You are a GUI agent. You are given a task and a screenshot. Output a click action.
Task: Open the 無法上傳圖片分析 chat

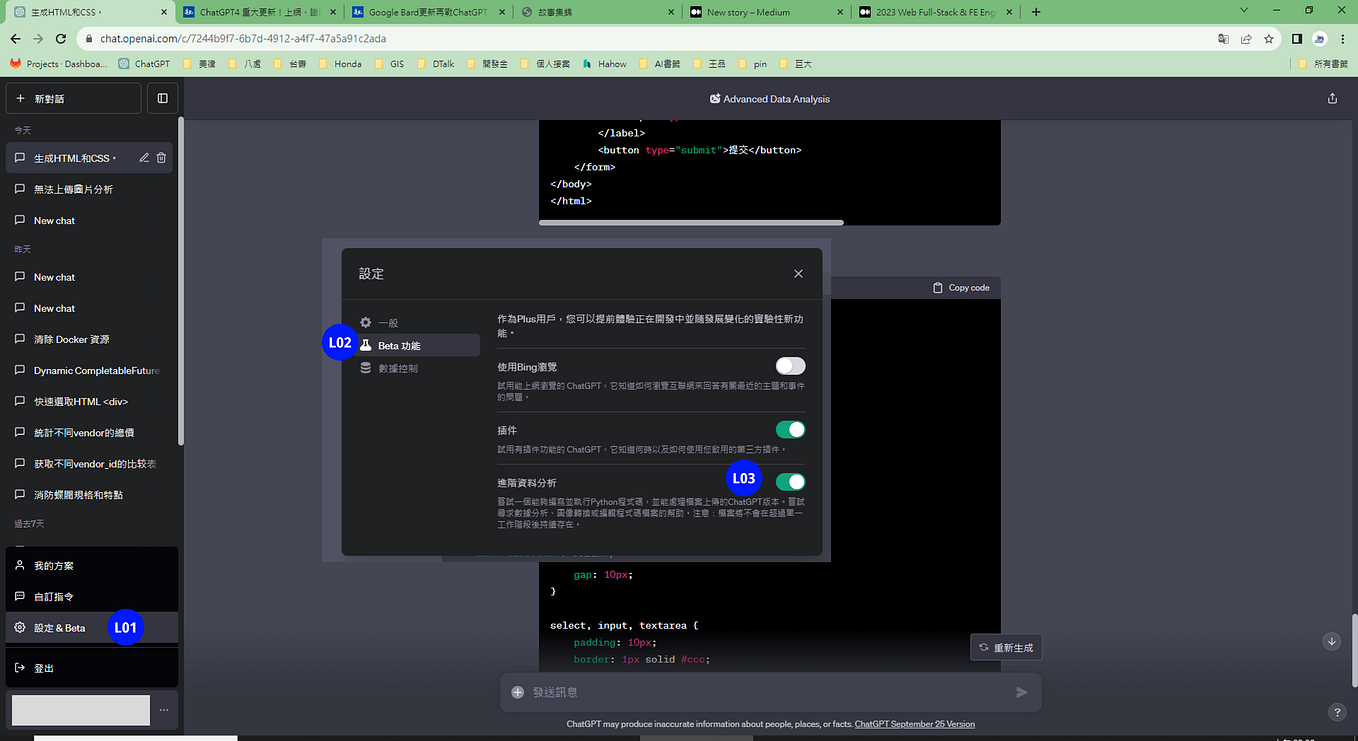tap(90, 189)
